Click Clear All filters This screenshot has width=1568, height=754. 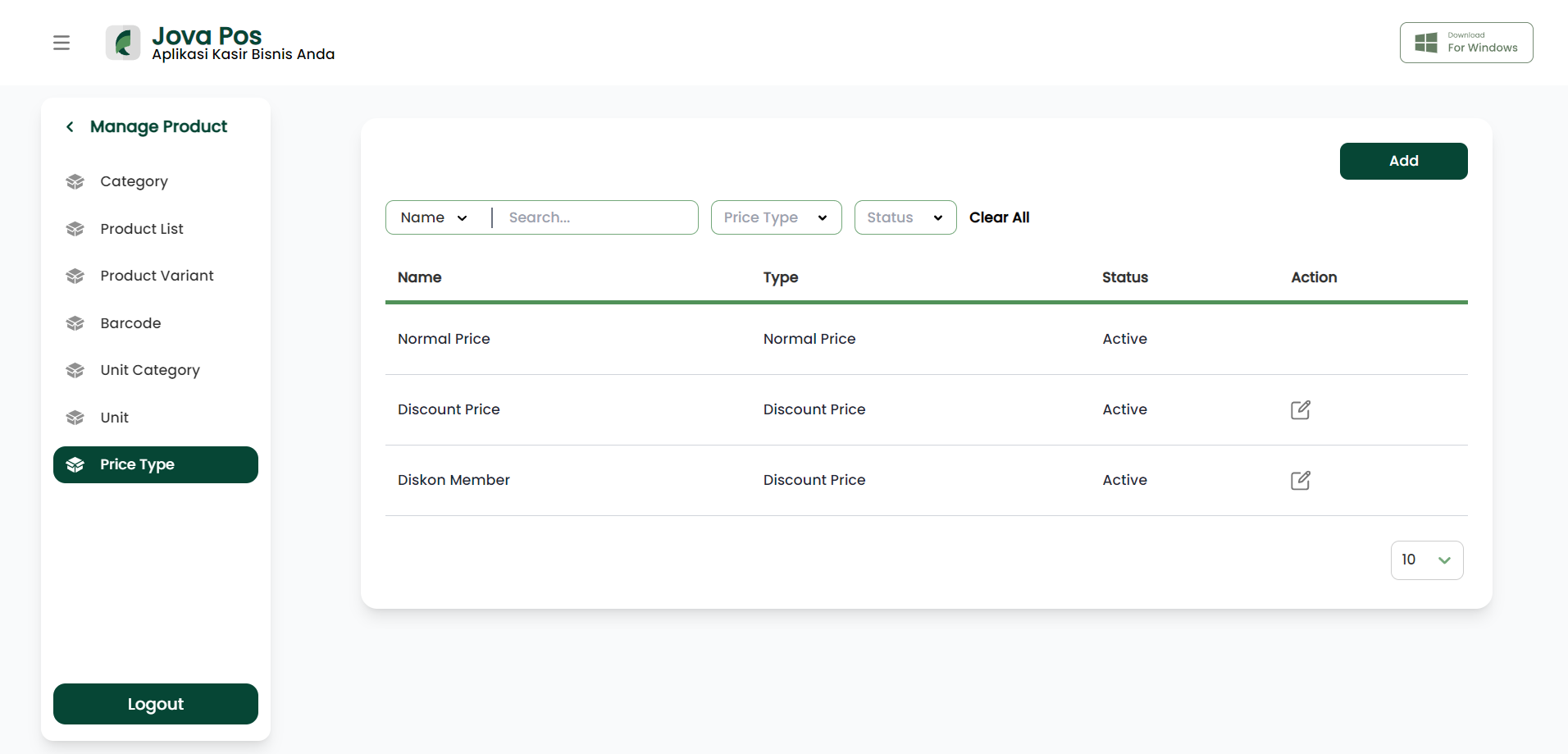click(999, 217)
